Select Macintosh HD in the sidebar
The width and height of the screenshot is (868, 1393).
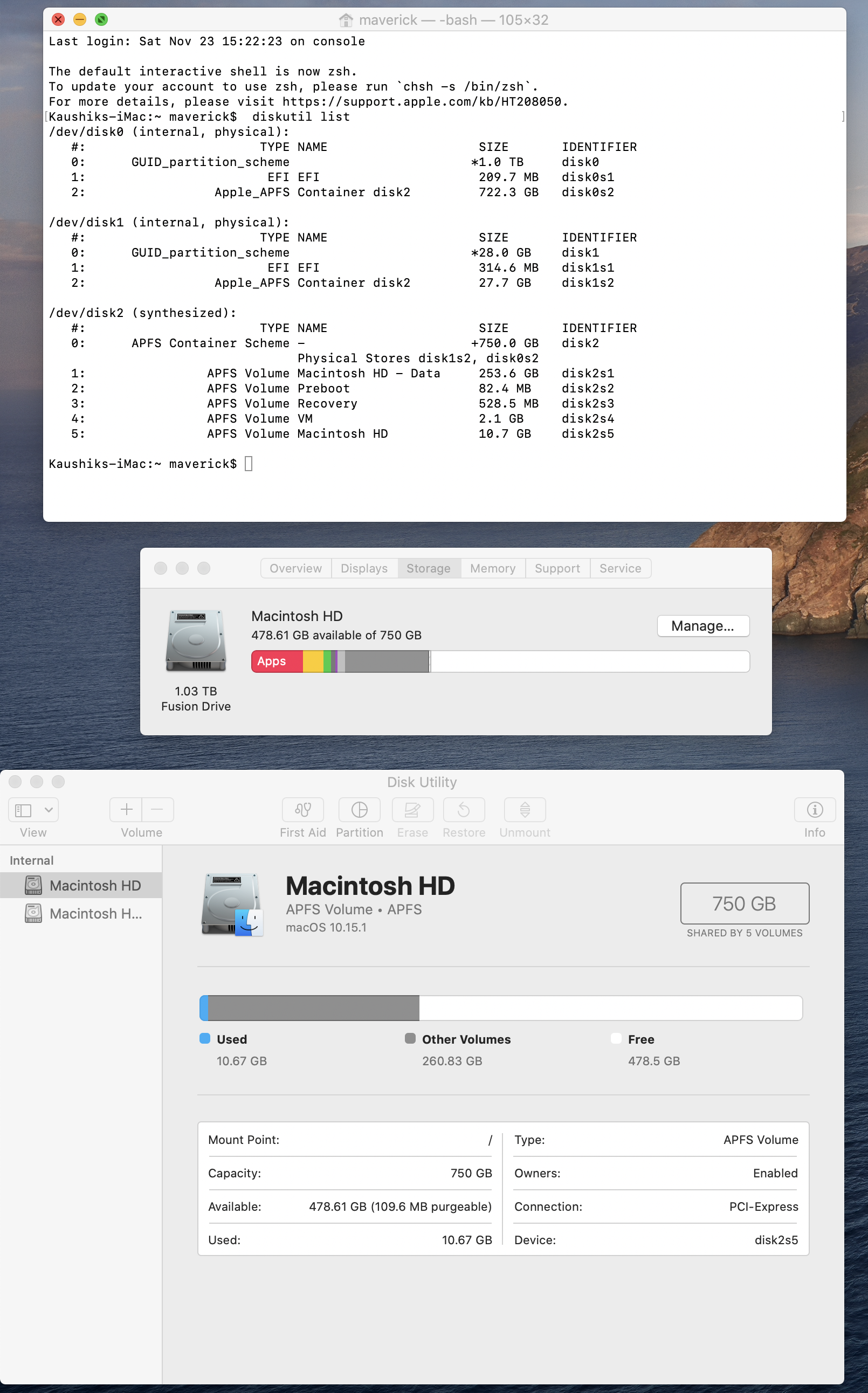(x=81, y=886)
